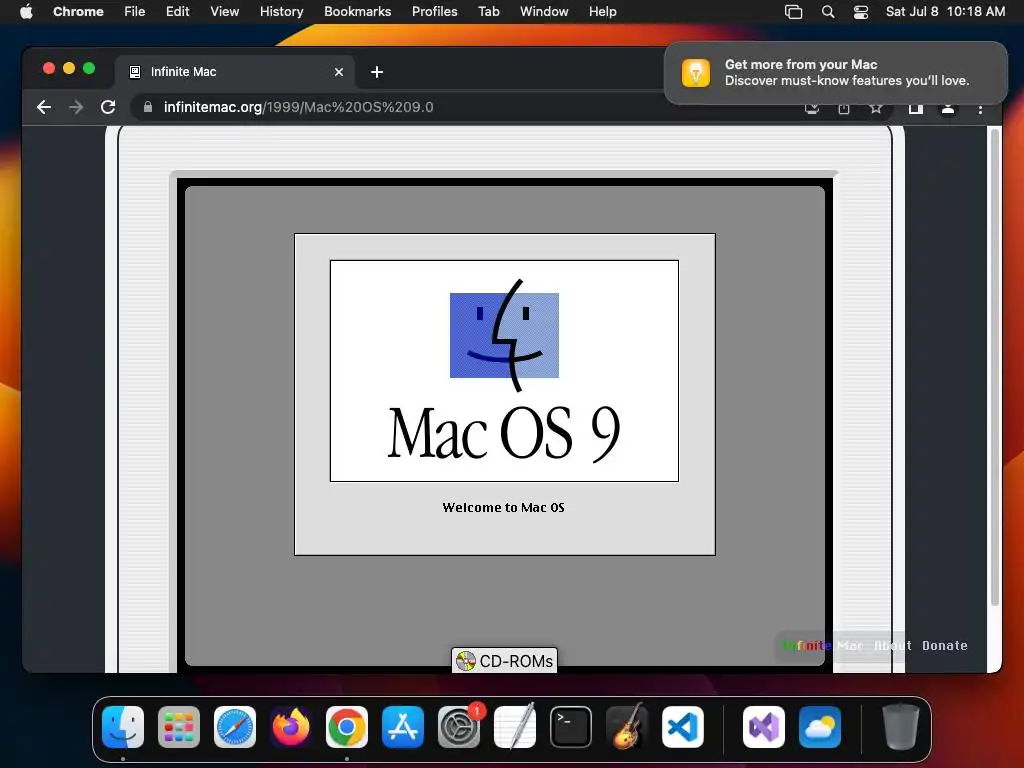The width and height of the screenshot is (1024, 768).
Task: Click the 'Get more from your Mac' notification
Action: coord(836,72)
